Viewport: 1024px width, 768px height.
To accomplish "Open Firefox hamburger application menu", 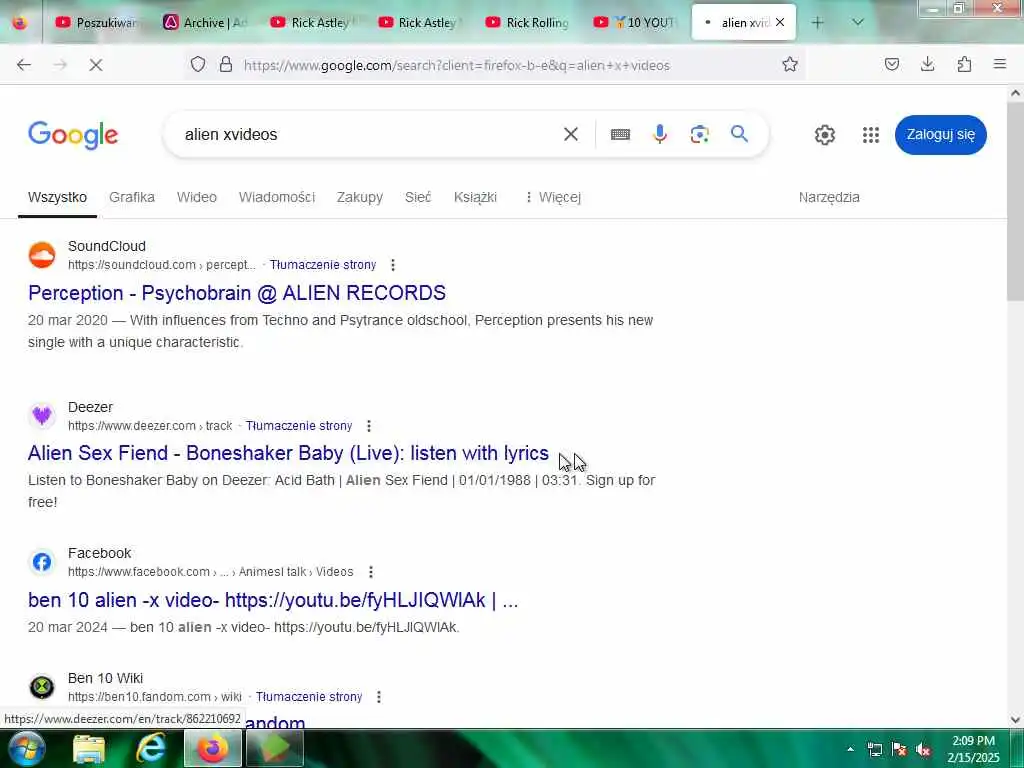I will [x=1000, y=65].
